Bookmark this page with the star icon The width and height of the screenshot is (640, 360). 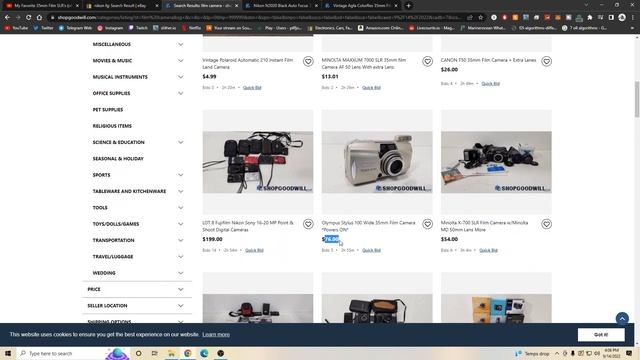click(x=480, y=18)
